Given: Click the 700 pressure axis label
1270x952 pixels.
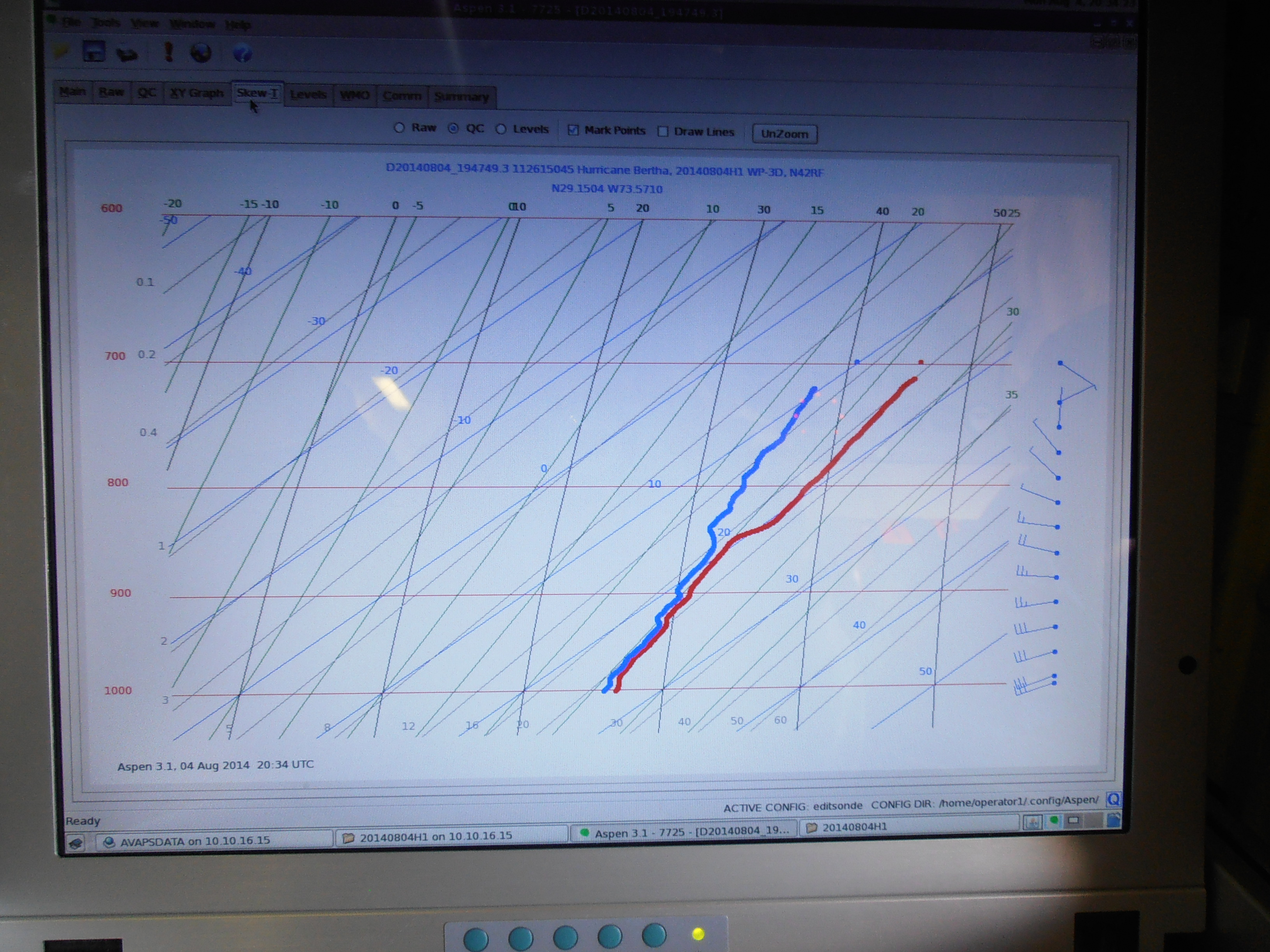Looking at the screenshot, I should point(115,356).
